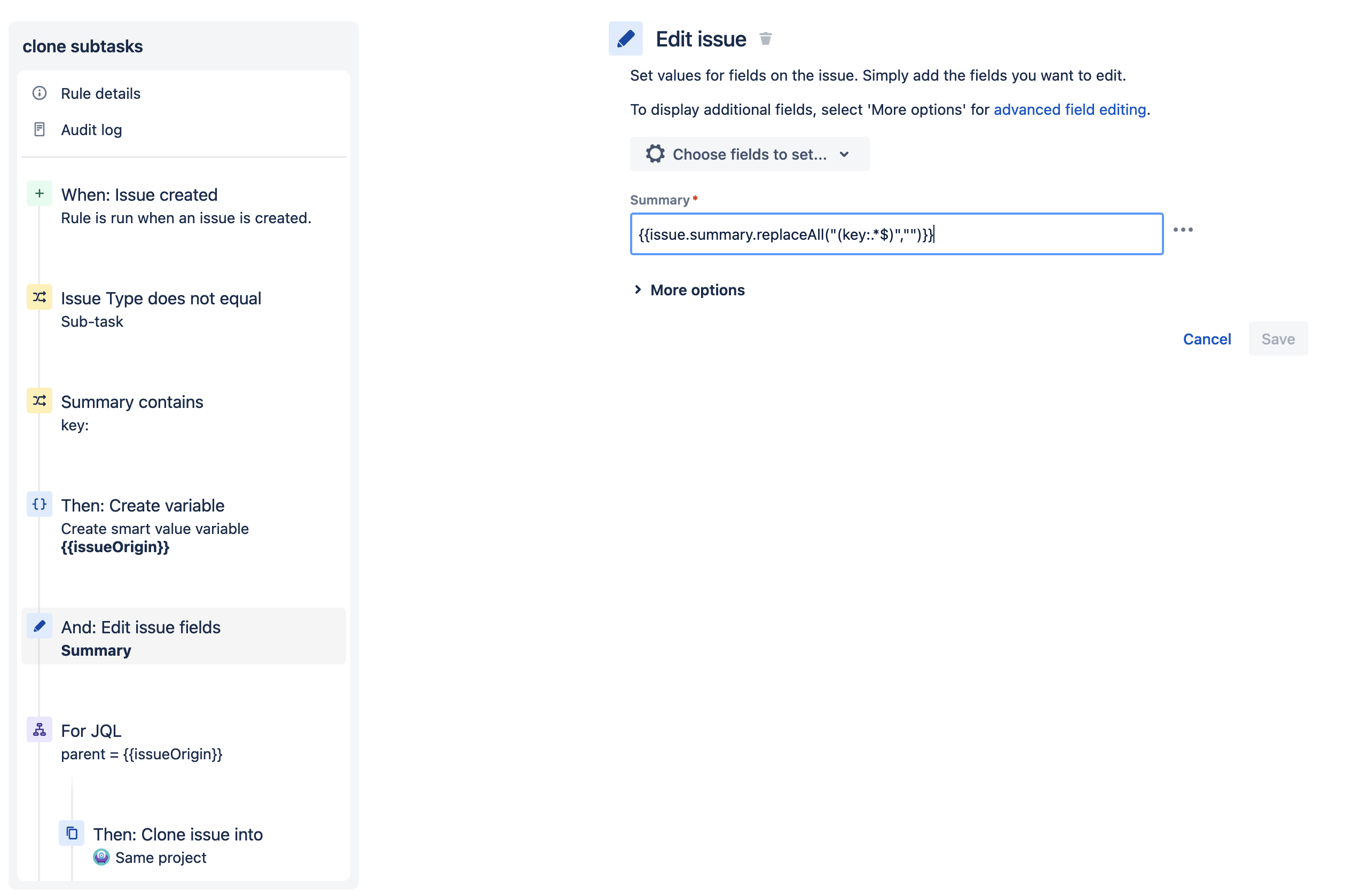This screenshot has width=1368, height=896.
Task: Click the pencil icon on Edit issue fields step
Action: tap(39, 626)
